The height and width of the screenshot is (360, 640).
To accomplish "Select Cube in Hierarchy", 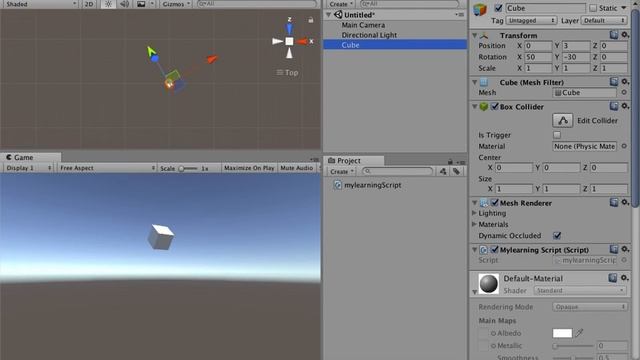I will point(395,45).
